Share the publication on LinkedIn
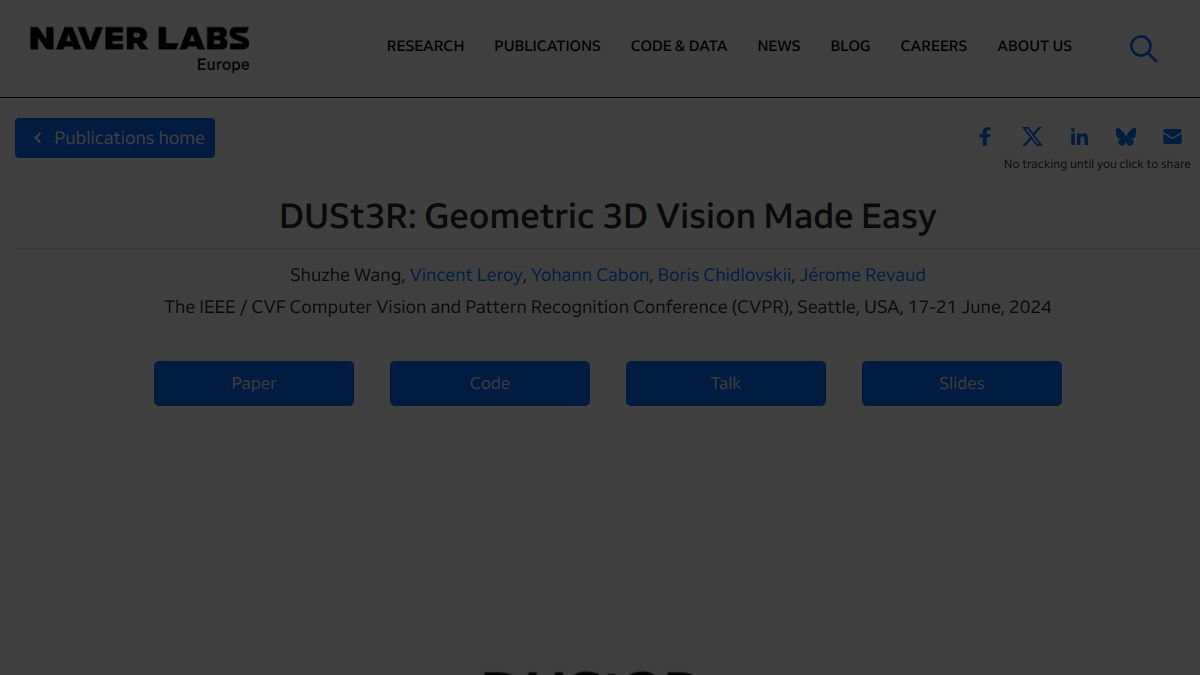This screenshot has height=675, width=1200. coord(1079,137)
